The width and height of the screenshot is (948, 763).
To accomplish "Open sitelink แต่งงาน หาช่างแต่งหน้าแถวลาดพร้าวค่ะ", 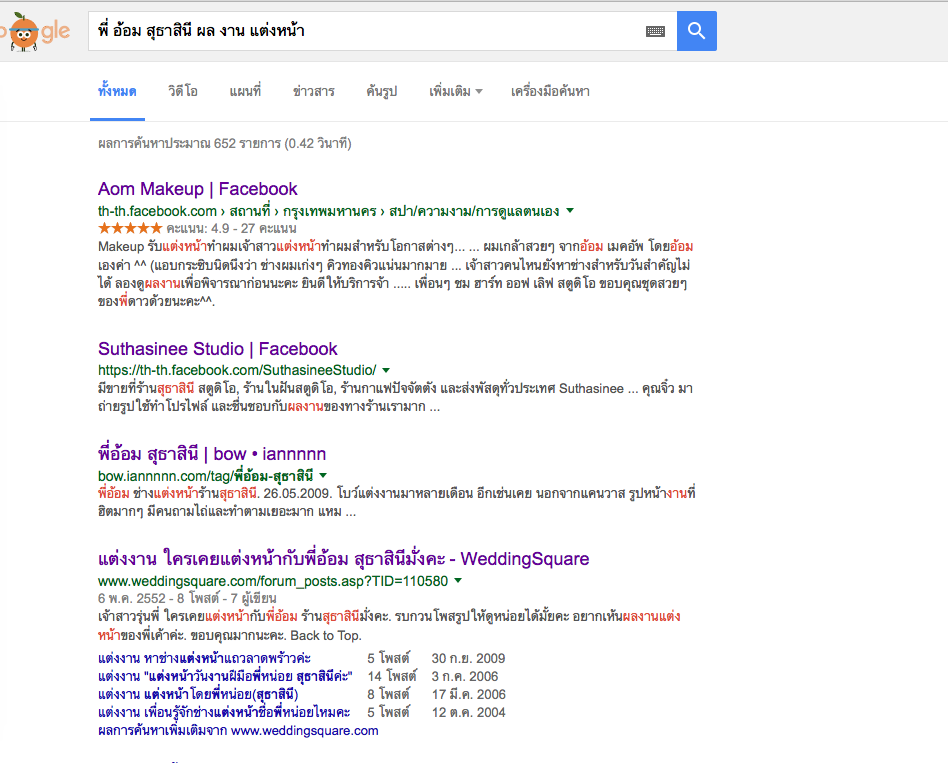I will point(204,658).
